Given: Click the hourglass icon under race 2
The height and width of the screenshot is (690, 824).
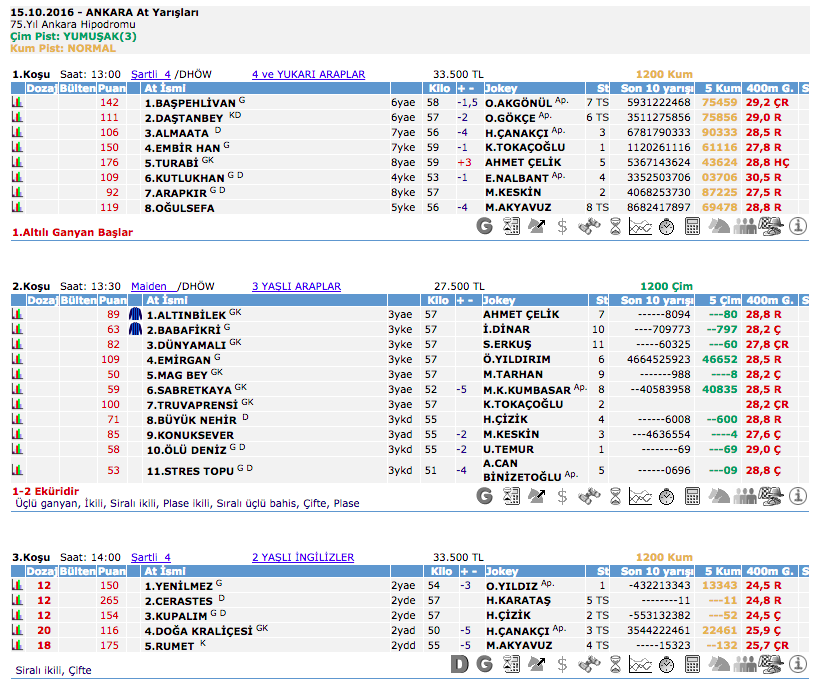Looking at the screenshot, I should tap(614, 496).
